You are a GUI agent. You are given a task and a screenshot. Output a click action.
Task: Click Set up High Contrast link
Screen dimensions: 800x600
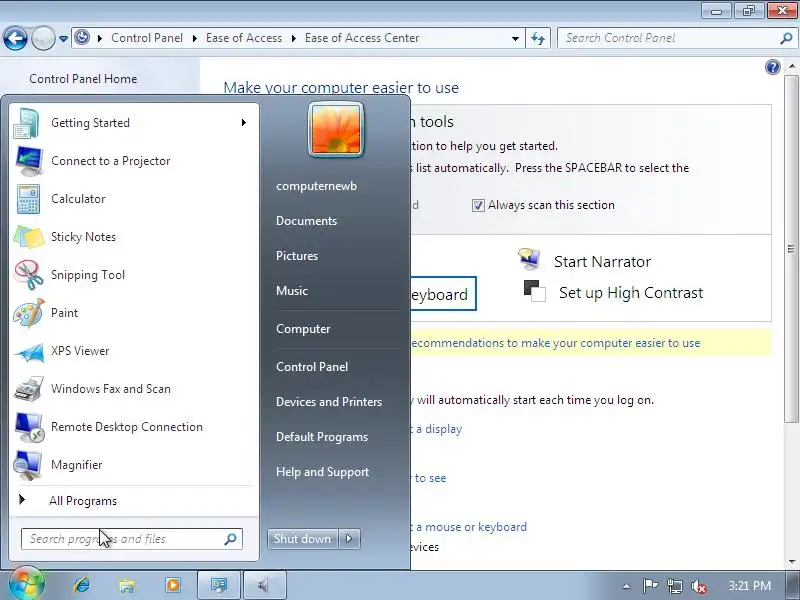tap(631, 293)
